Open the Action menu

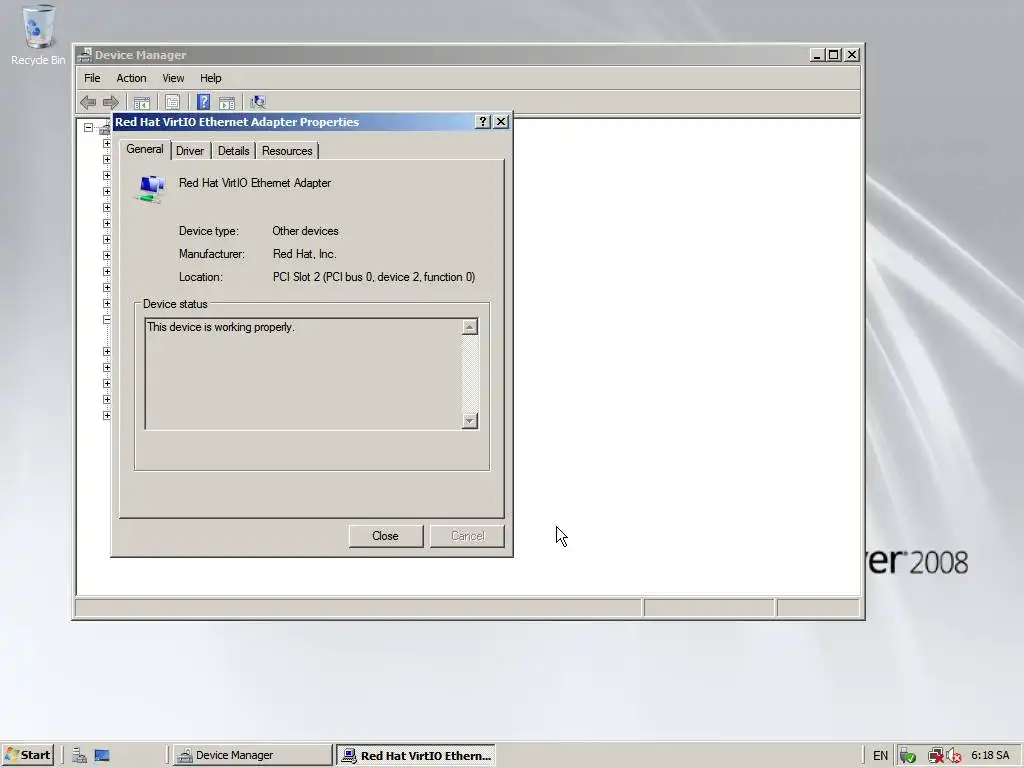click(x=131, y=78)
